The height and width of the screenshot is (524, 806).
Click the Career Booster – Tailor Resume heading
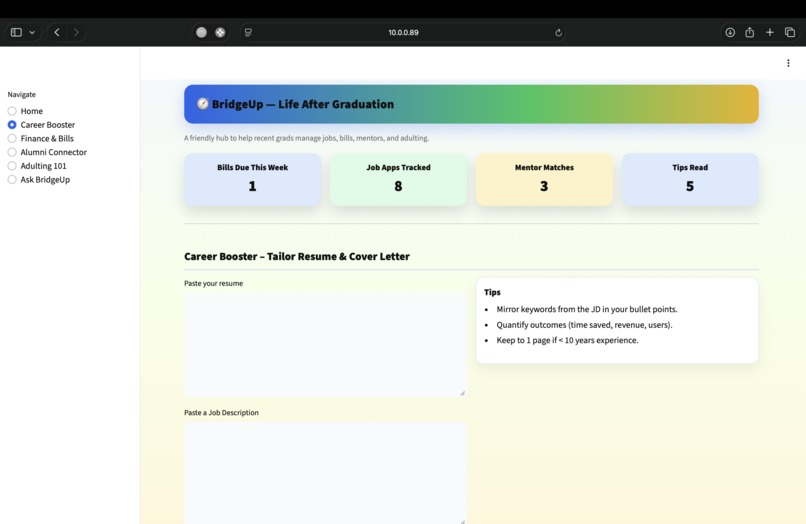coord(297,256)
